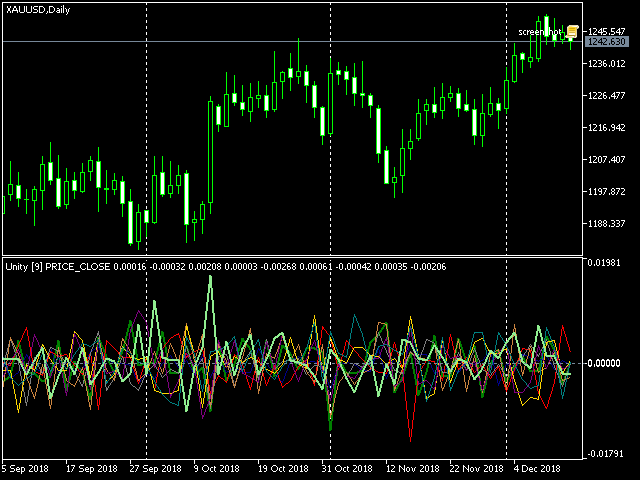Click the tall light-green indicator spike peak
The height and width of the screenshot is (480, 640).
tap(211, 278)
